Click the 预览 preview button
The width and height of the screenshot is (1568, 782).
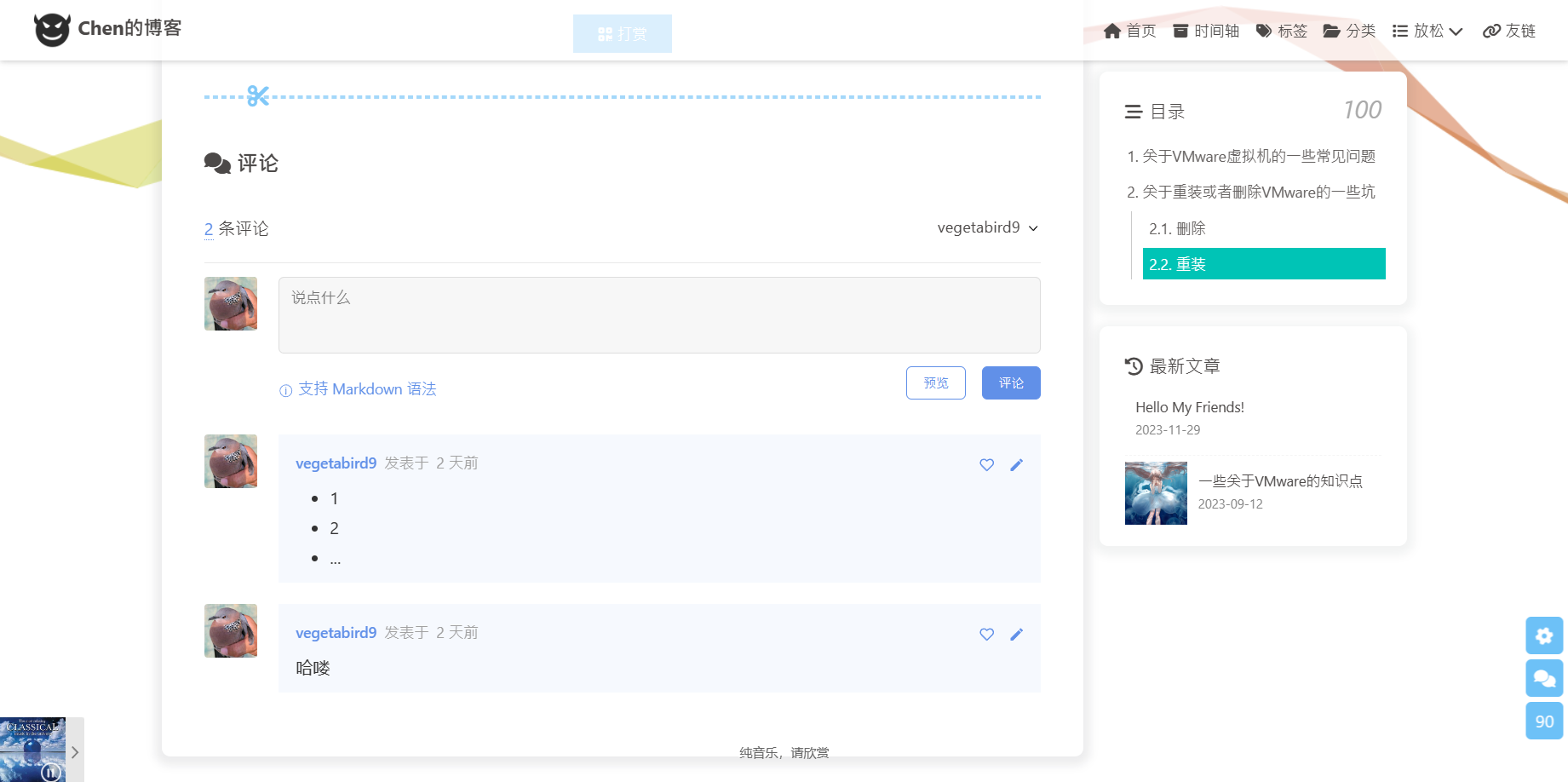(936, 382)
